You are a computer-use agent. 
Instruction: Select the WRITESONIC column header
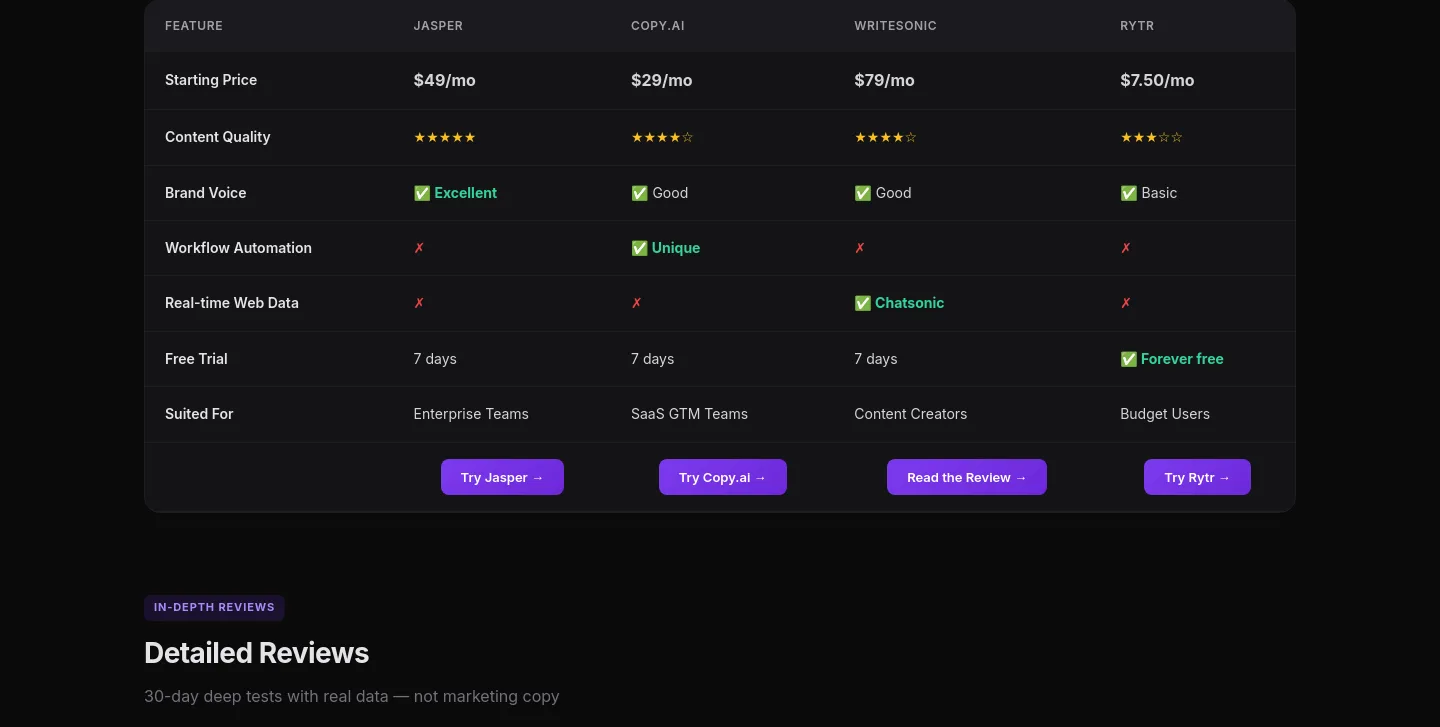[x=895, y=26]
